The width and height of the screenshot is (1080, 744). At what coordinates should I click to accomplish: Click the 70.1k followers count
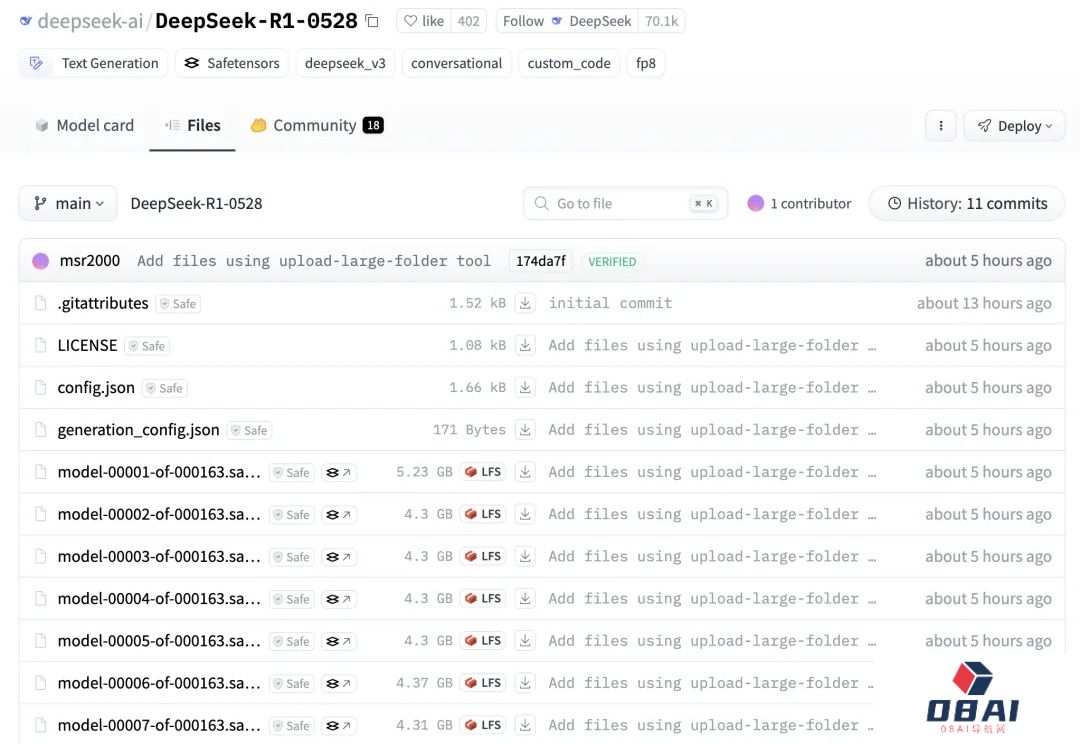pyautogui.click(x=661, y=21)
